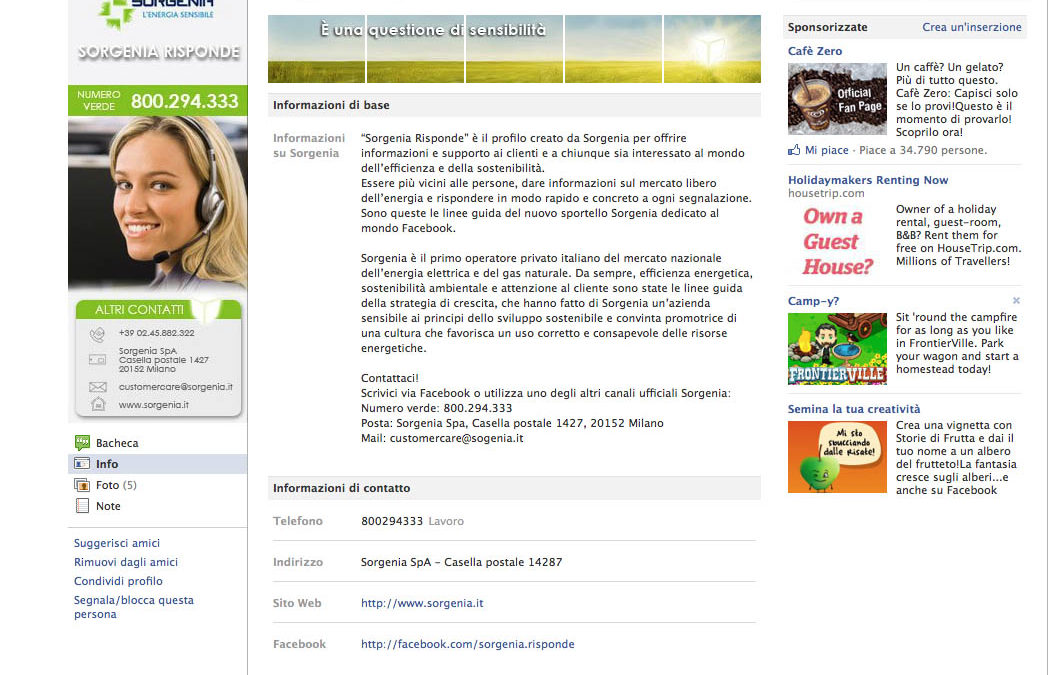1059x675 pixels.
Task: Open the http://www.sorgenia.it website link
Action: point(422,603)
